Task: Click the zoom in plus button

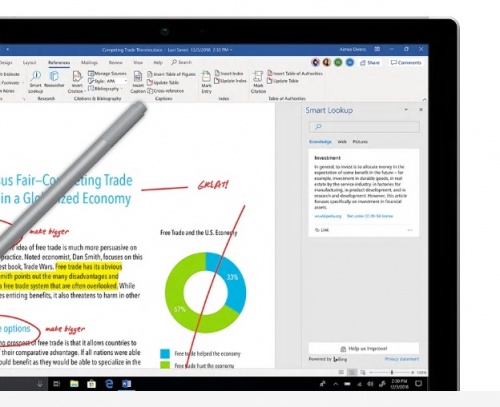Action: (x=412, y=372)
